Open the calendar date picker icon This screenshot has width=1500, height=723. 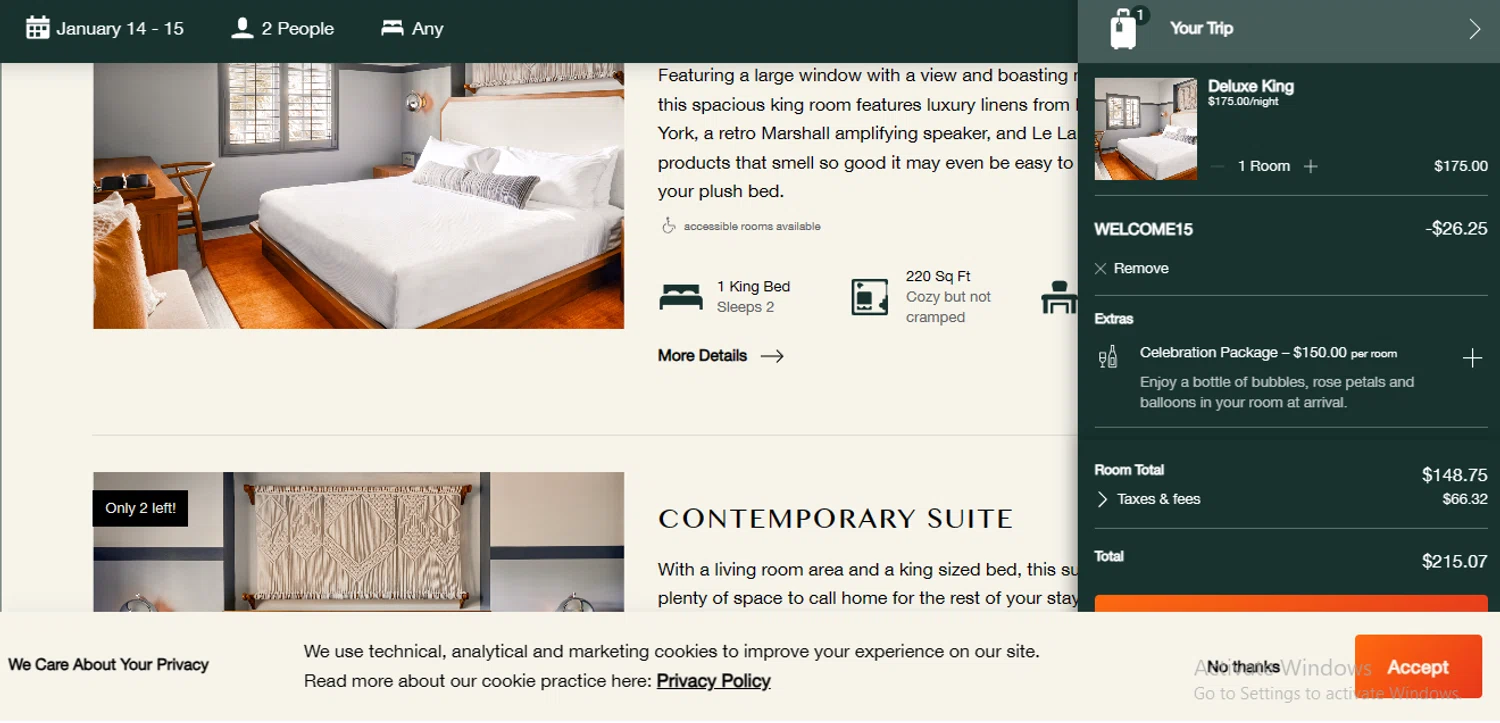coord(38,28)
